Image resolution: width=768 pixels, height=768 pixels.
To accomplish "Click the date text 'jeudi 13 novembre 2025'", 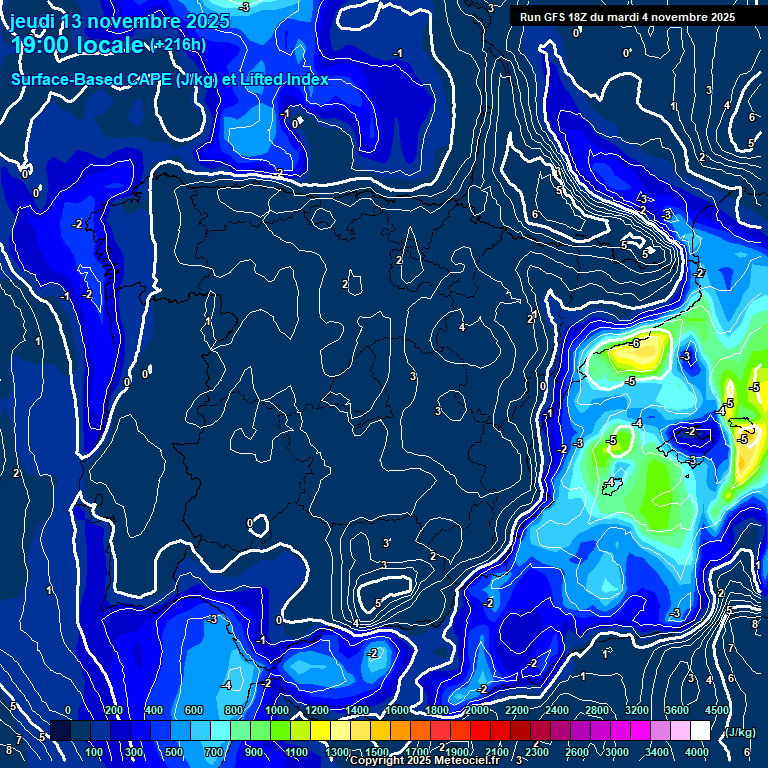I will [120, 21].
